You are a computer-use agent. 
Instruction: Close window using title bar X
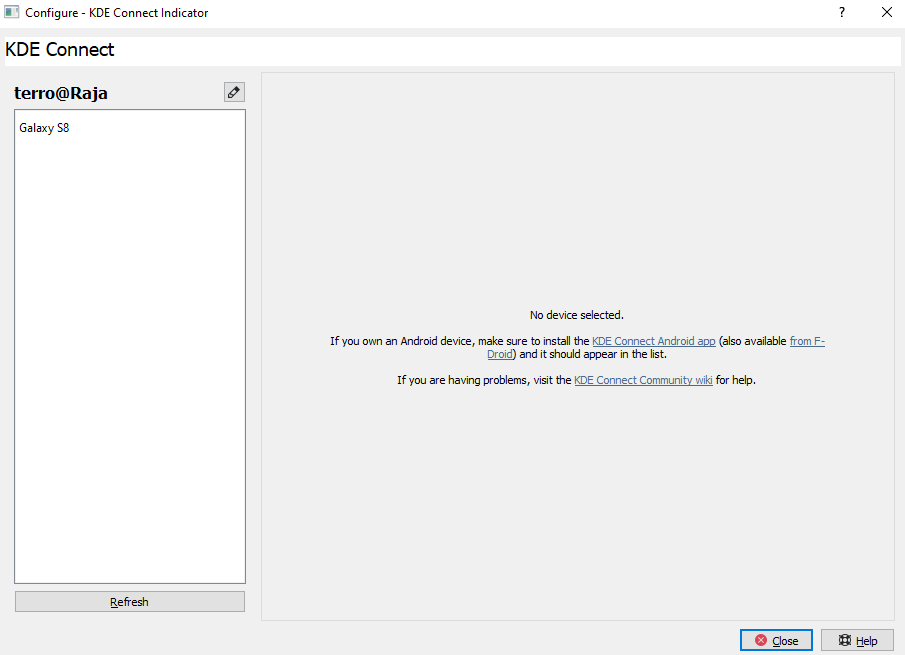pos(887,12)
